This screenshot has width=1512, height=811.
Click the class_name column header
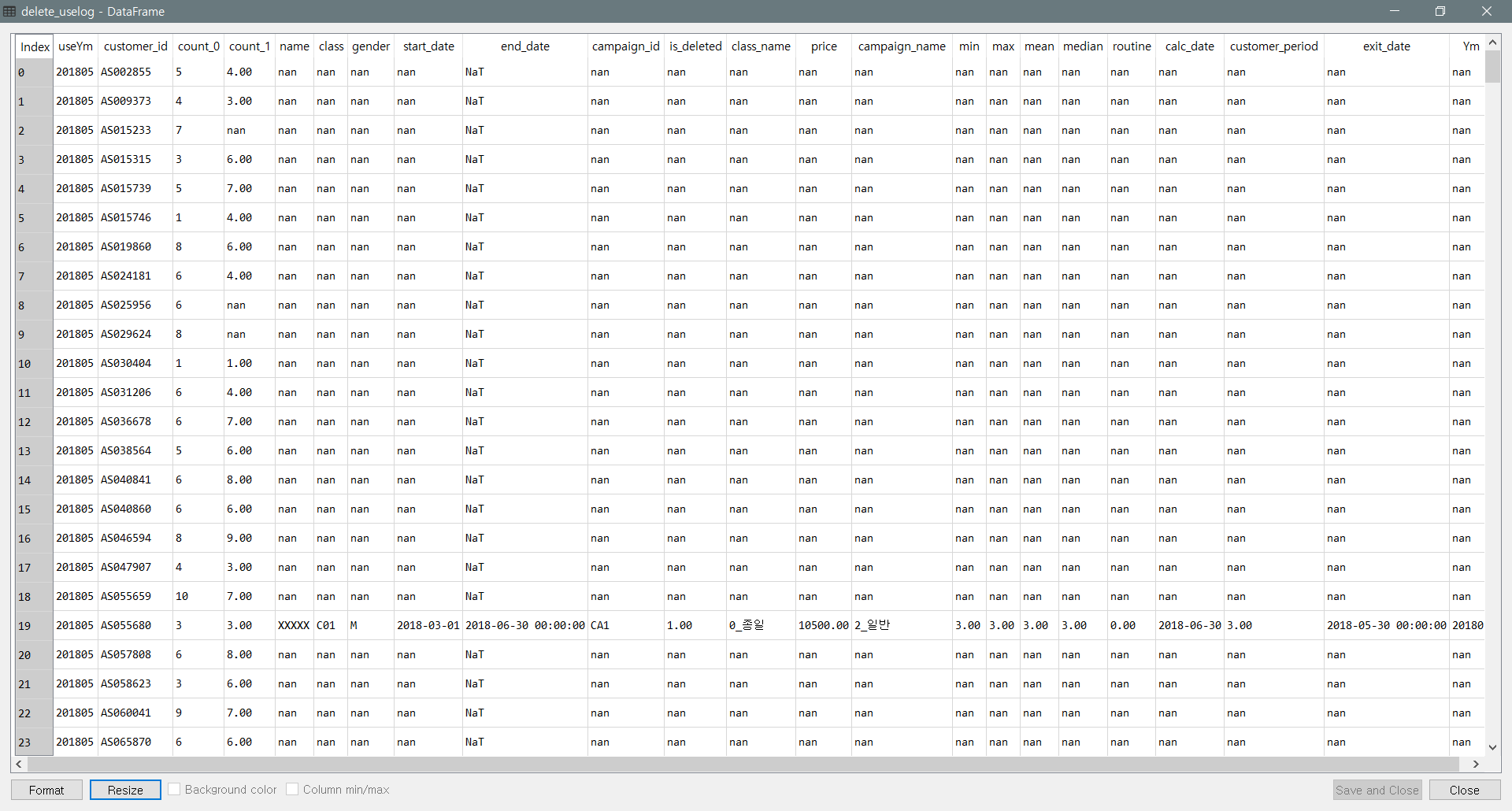coord(761,46)
